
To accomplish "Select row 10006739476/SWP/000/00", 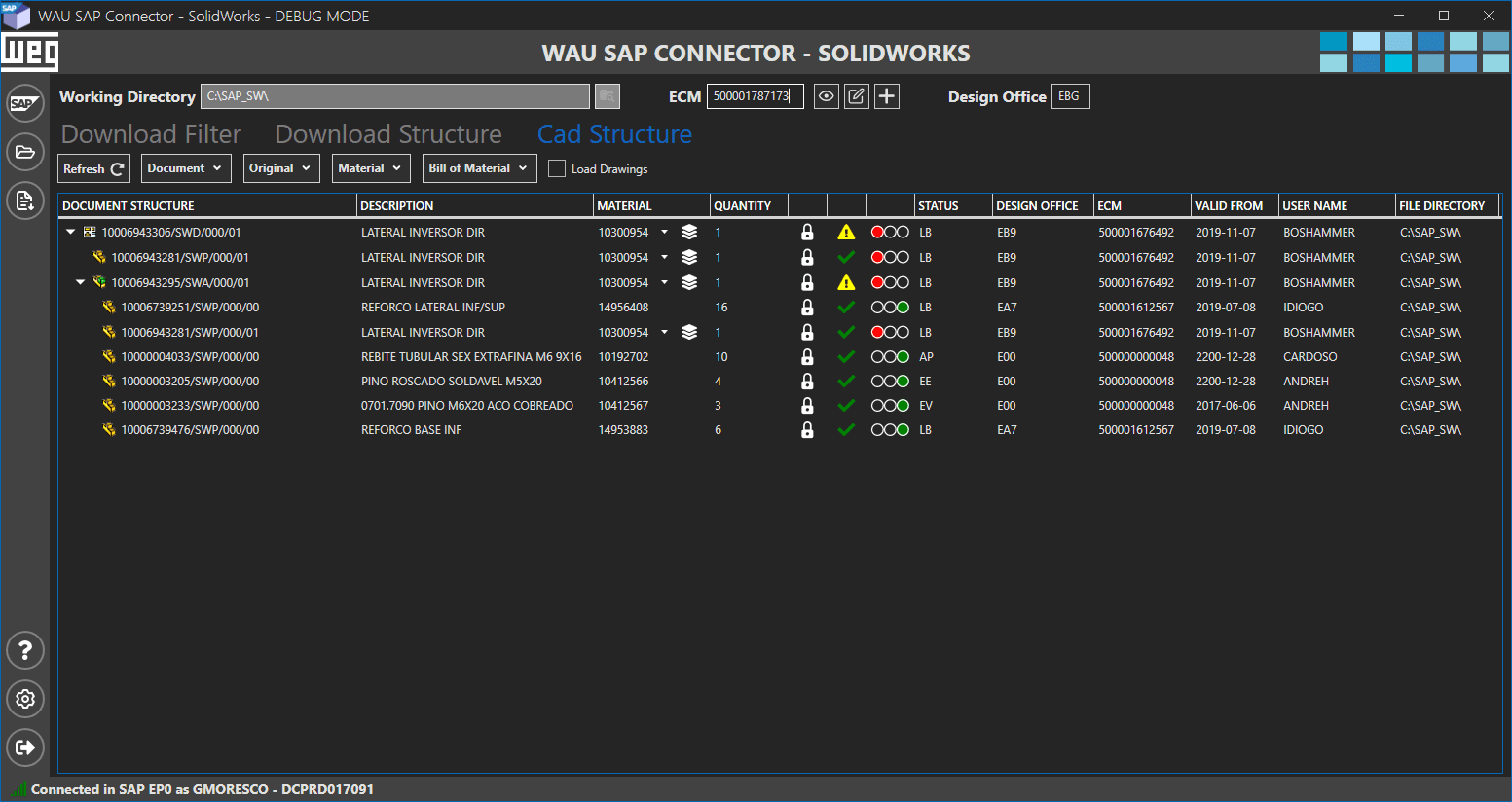I will 780,429.
